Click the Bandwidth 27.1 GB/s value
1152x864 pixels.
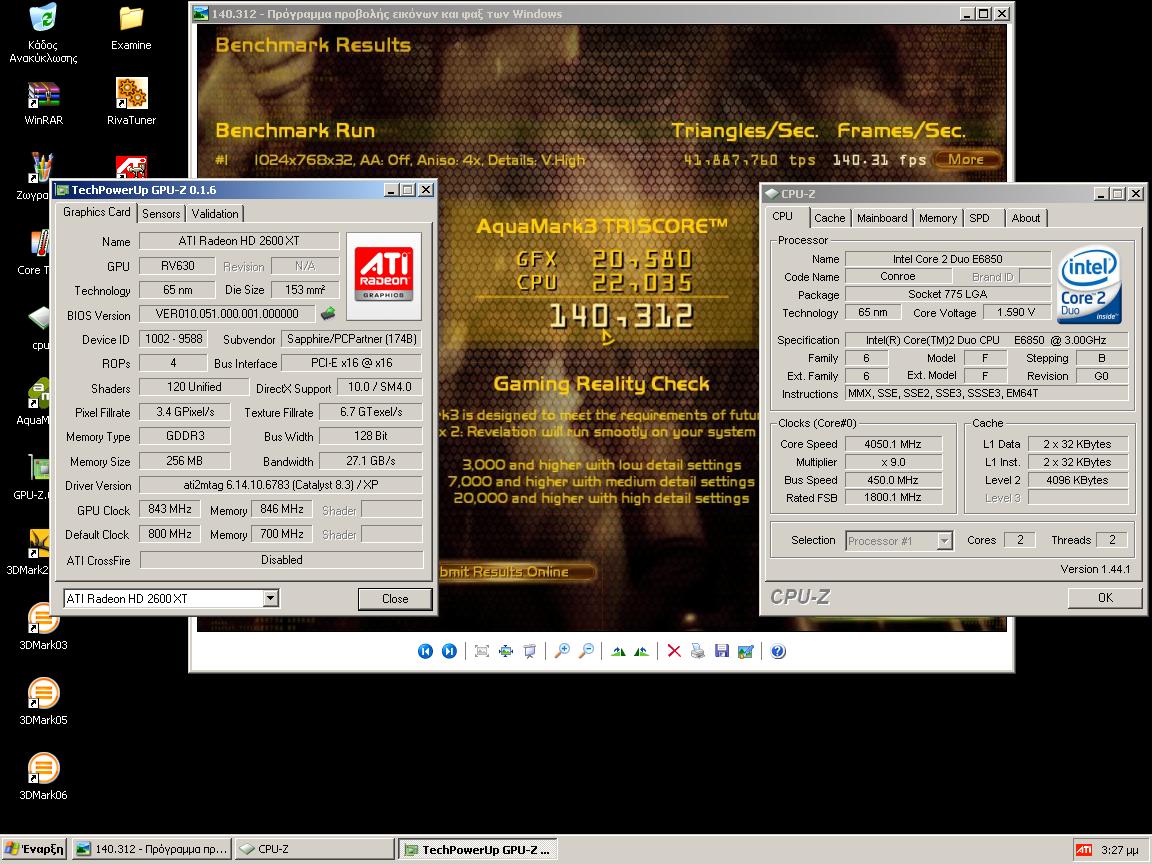[371, 461]
